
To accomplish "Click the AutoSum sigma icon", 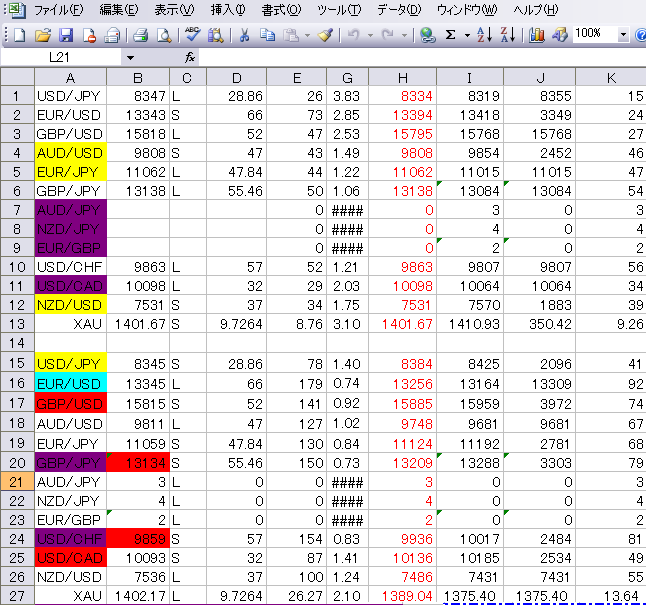I will [x=451, y=35].
